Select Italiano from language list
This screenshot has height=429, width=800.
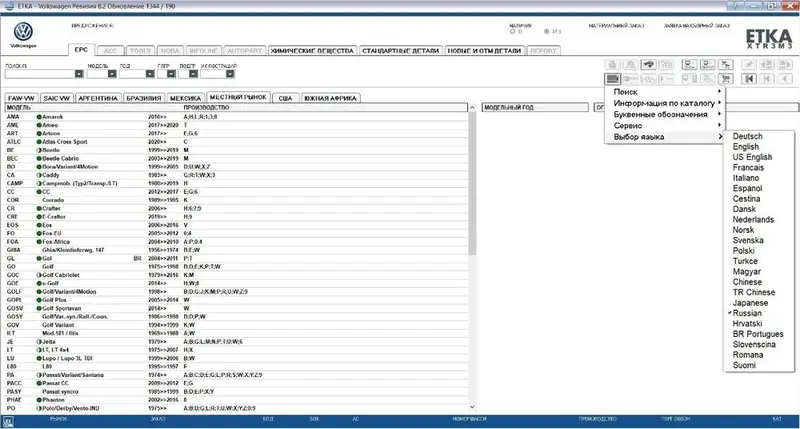[x=746, y=178]
